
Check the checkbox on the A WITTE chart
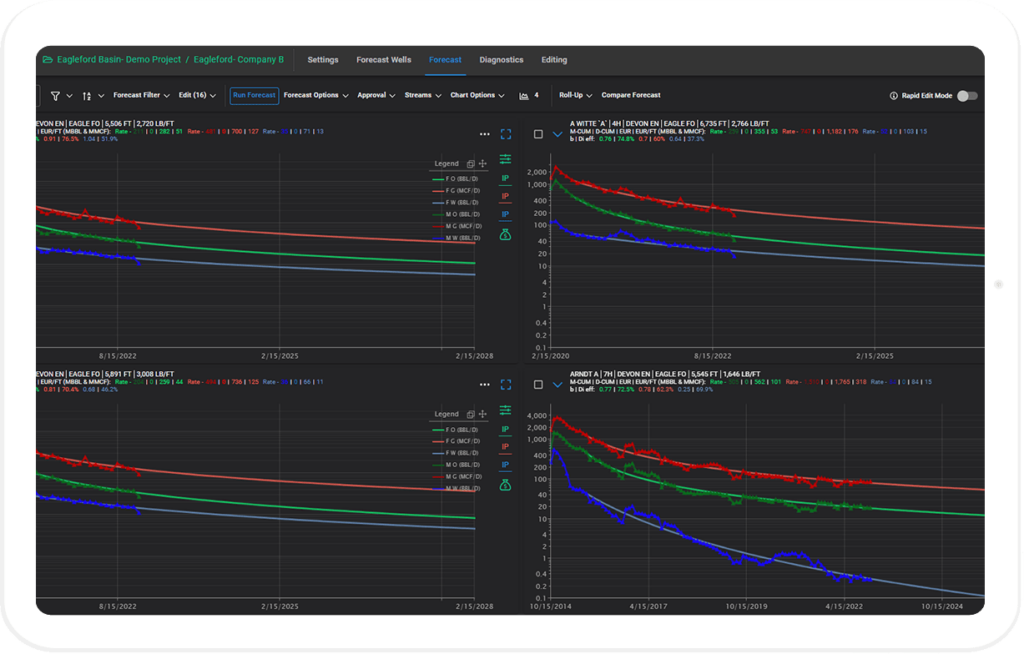pyautogui.click(x=540, y=133)
